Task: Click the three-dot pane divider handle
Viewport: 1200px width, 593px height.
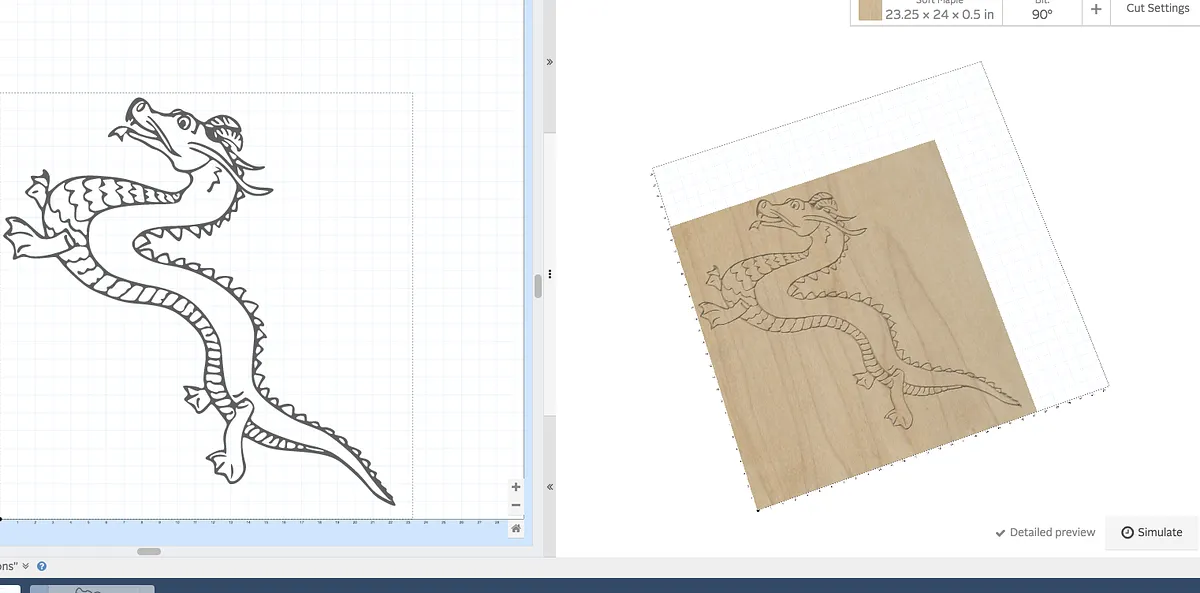Action: pyautogui.click(x=549, y=273)
